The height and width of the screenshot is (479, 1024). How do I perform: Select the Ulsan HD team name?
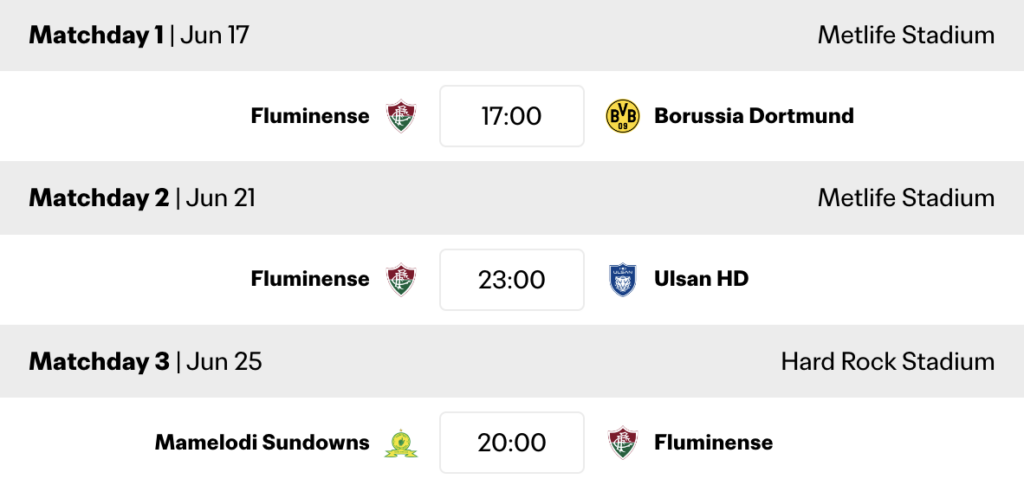click(701, 279)
